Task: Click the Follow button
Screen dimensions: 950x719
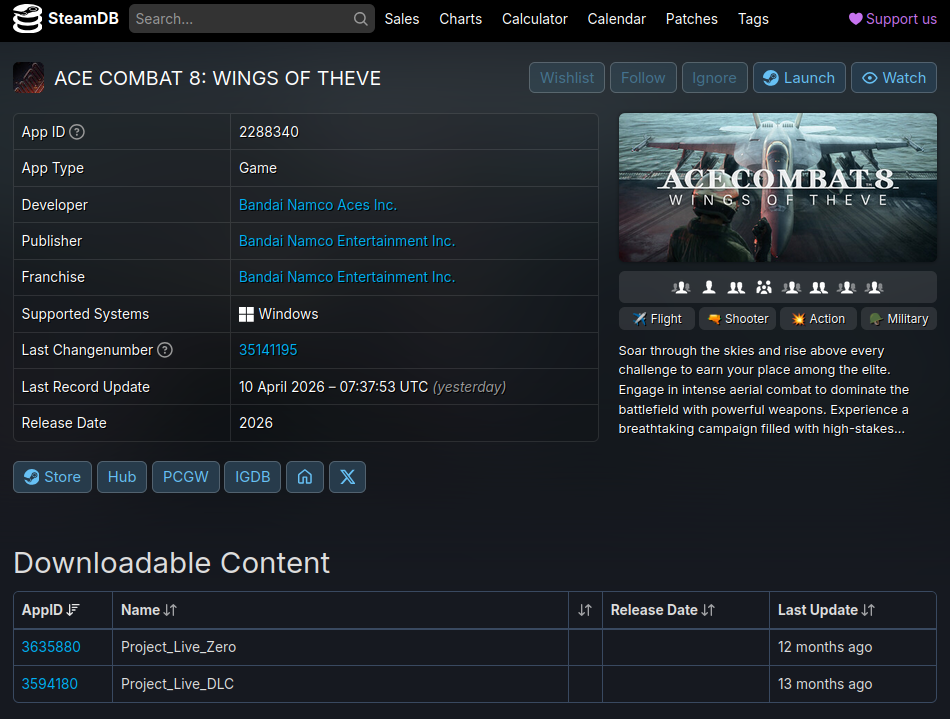Action: coord(643,78)
